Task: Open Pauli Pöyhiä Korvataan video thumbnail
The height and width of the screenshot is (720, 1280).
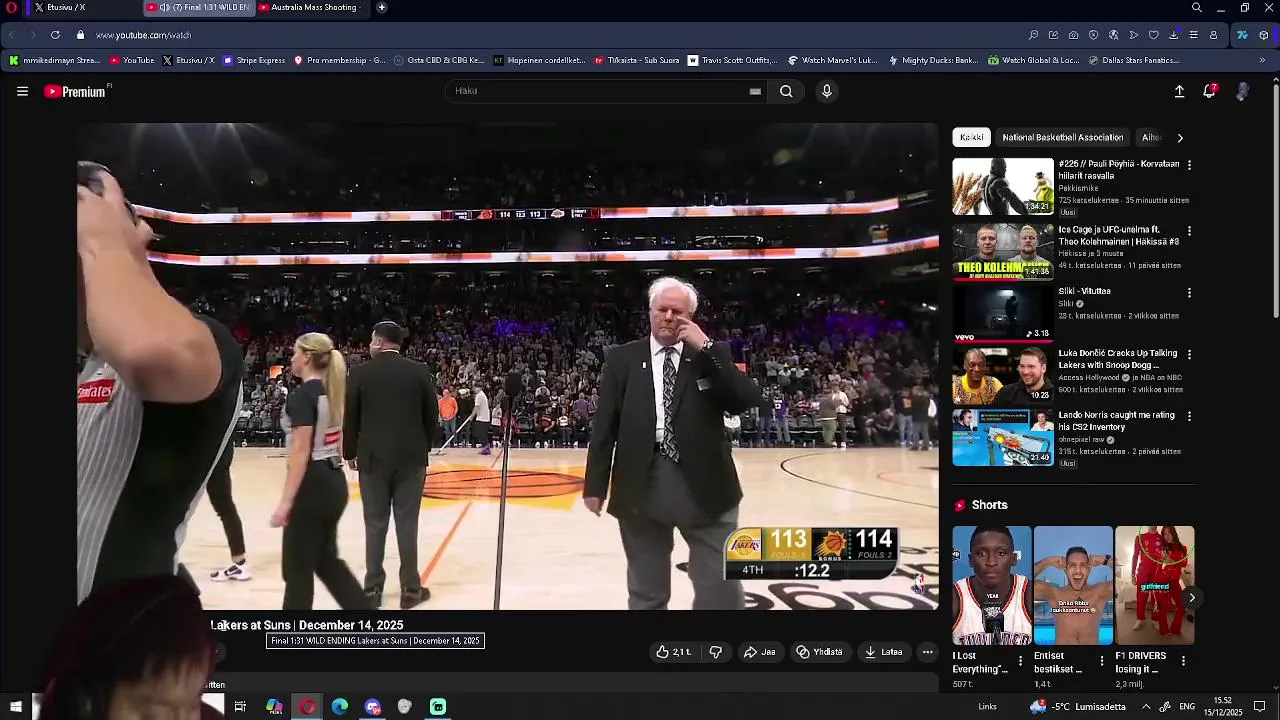Action: [x=1003, y=186]
